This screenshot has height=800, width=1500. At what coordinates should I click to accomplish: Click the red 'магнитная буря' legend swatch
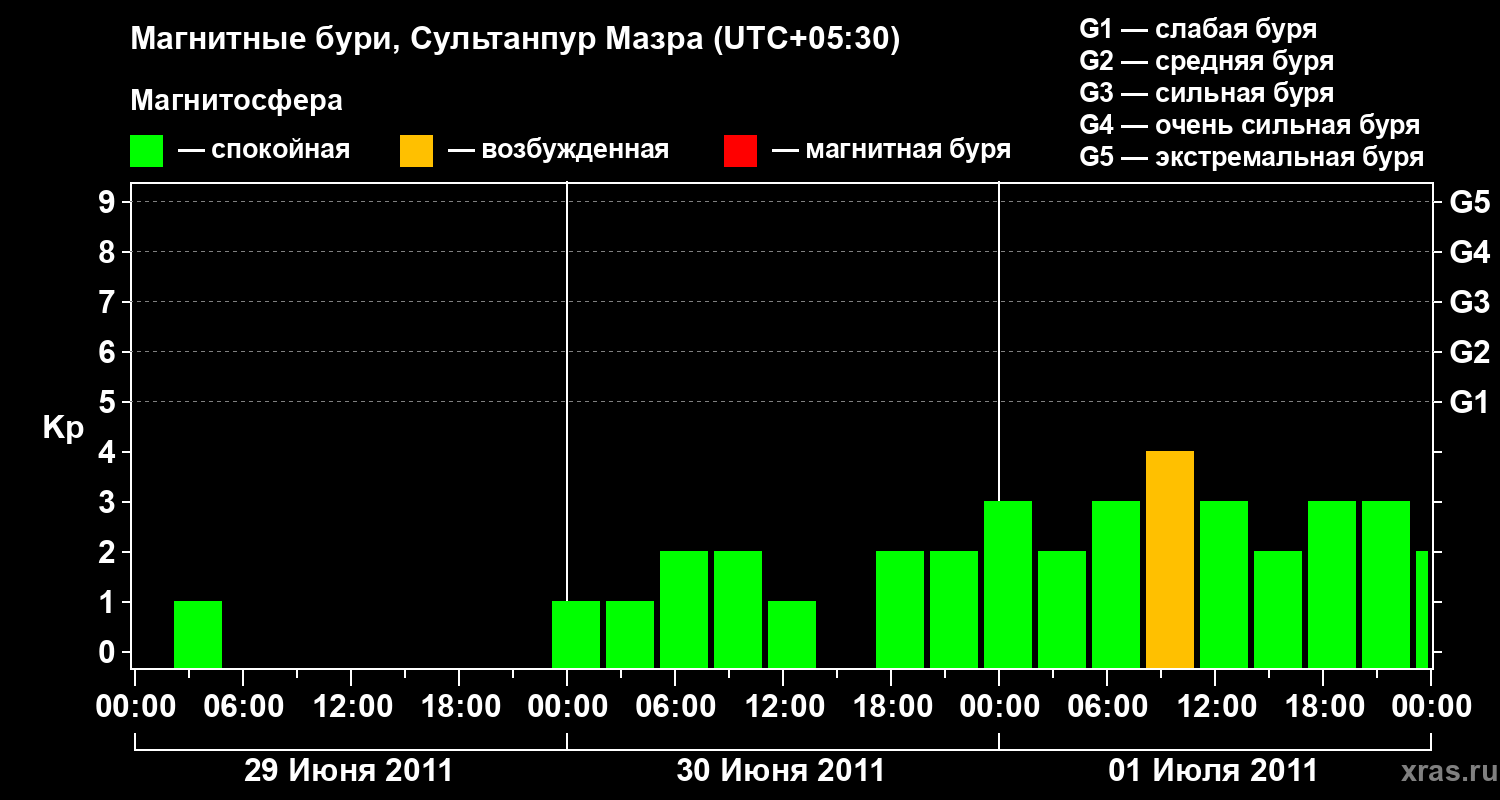(741, 151)
